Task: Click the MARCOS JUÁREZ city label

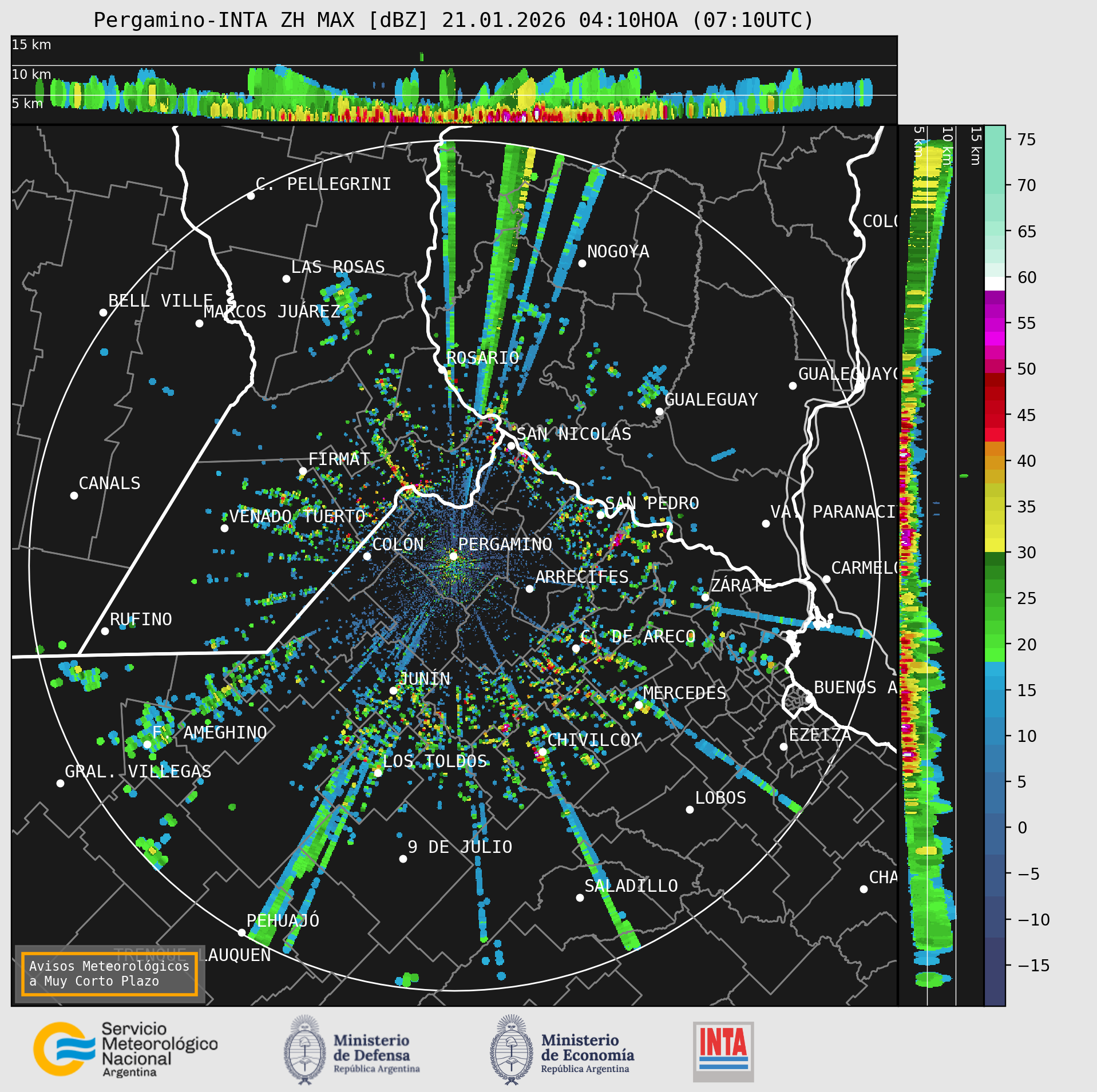Action: [x=272, y=311]
